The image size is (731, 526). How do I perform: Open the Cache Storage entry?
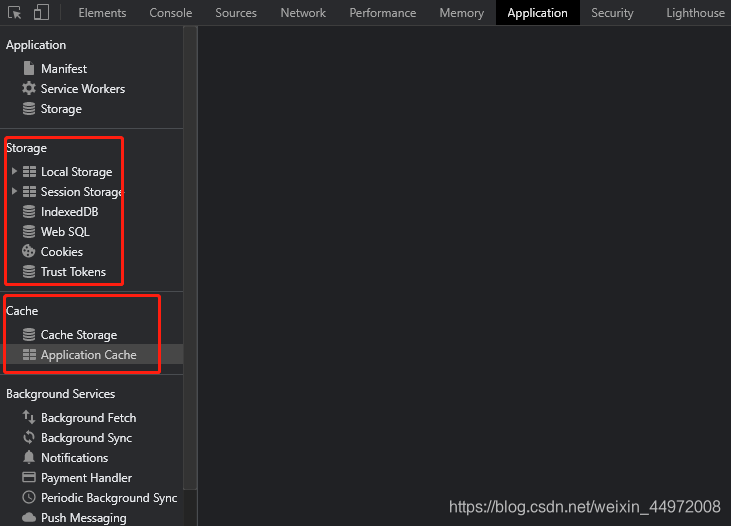click(79, 335)
